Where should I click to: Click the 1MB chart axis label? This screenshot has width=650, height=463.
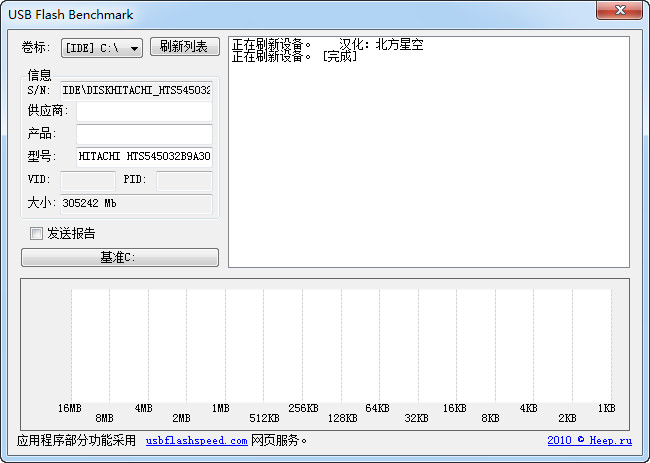click(x=221, y=408)
